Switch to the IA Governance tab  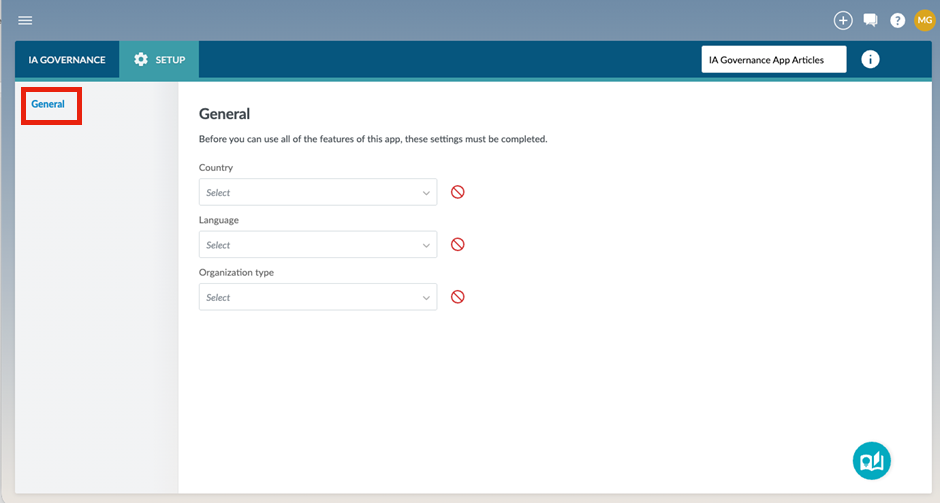(x=67, y=60)
